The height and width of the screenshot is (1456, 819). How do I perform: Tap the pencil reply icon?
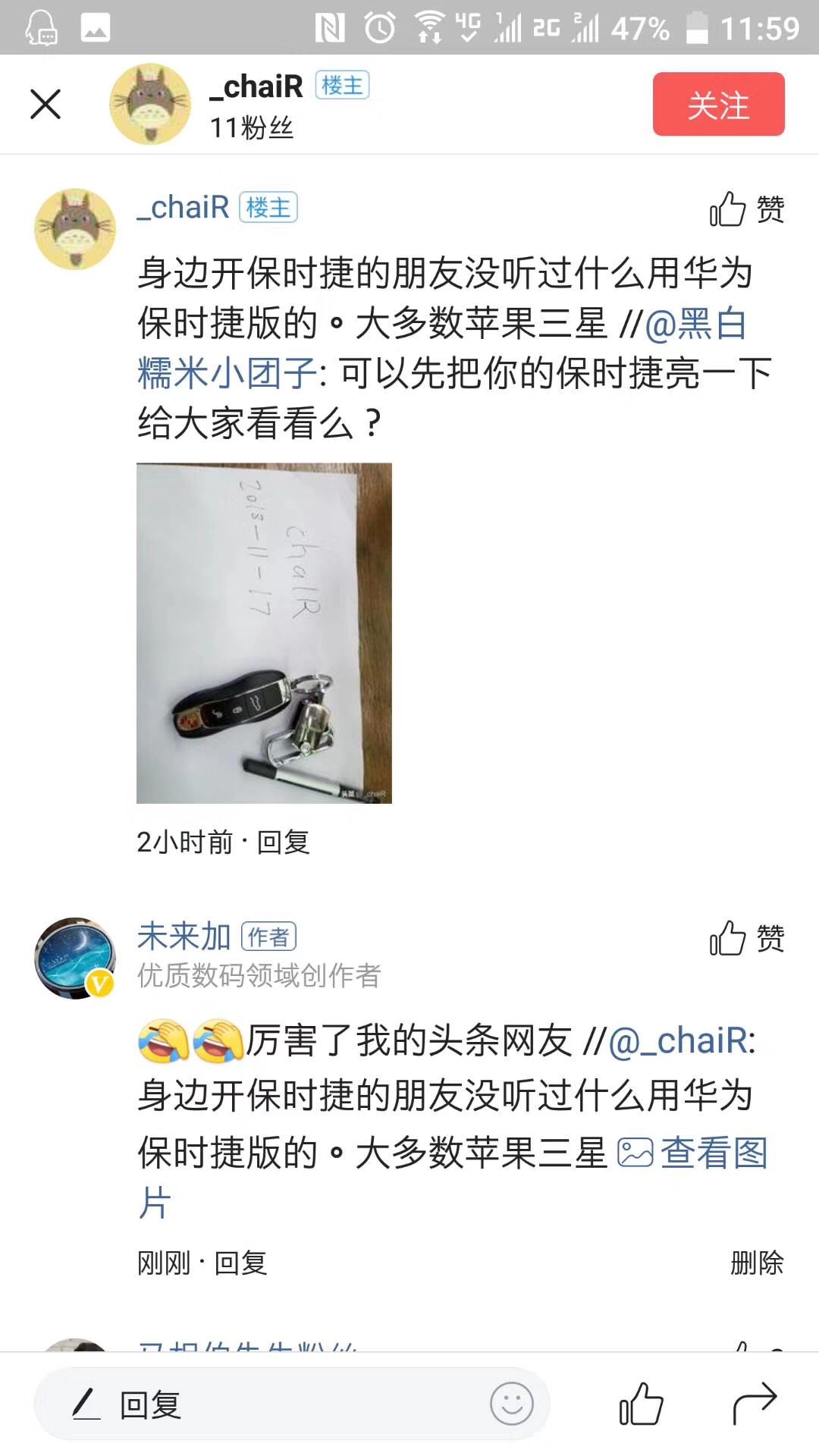point(86,1404)
